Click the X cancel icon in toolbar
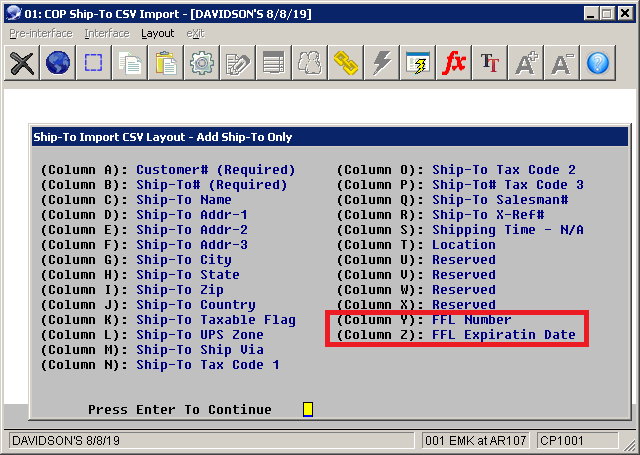The height and width of the screenshot is (455, 640). click(x=22, y=63)
